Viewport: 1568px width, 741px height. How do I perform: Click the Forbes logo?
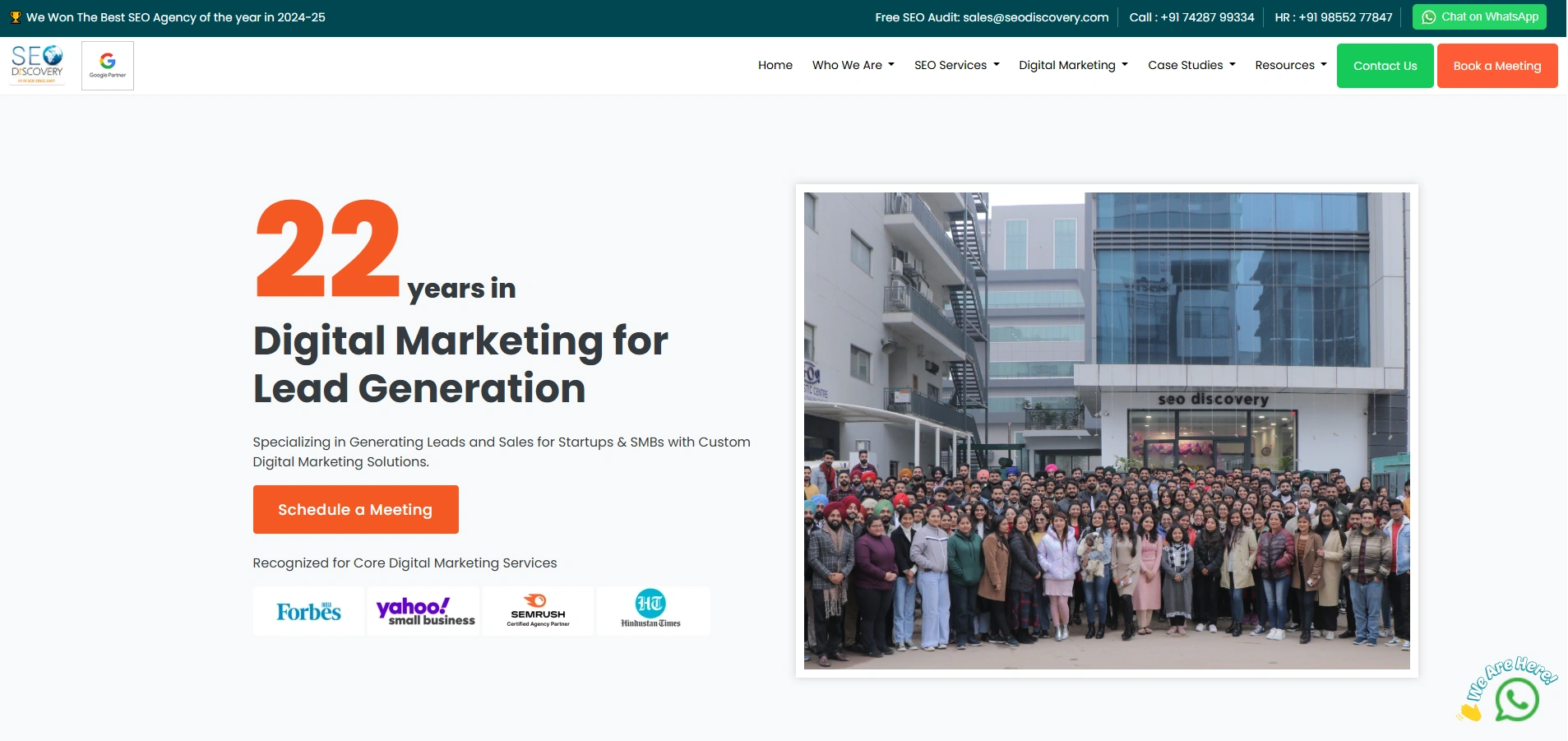308,611
